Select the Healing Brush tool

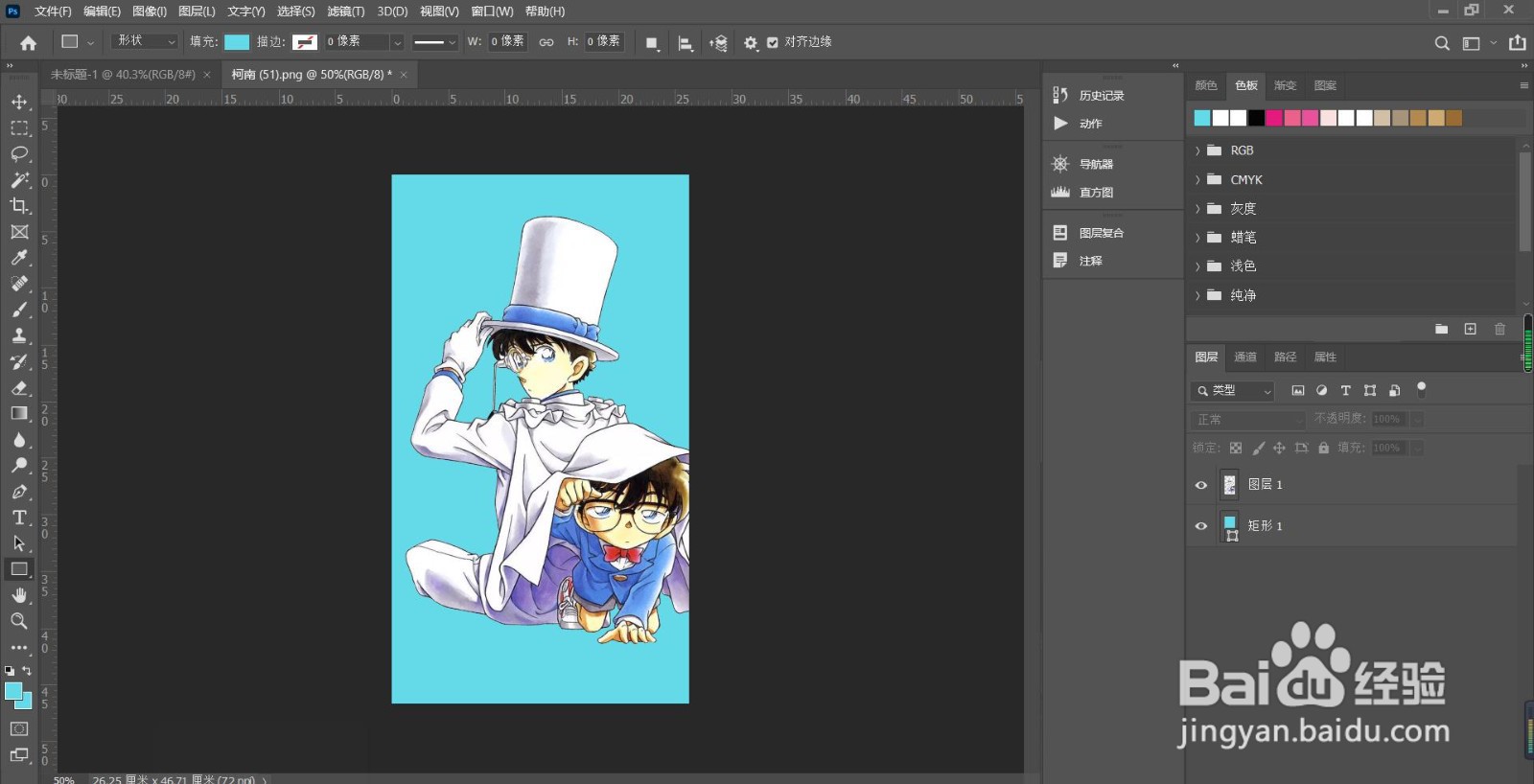point(19,284)
